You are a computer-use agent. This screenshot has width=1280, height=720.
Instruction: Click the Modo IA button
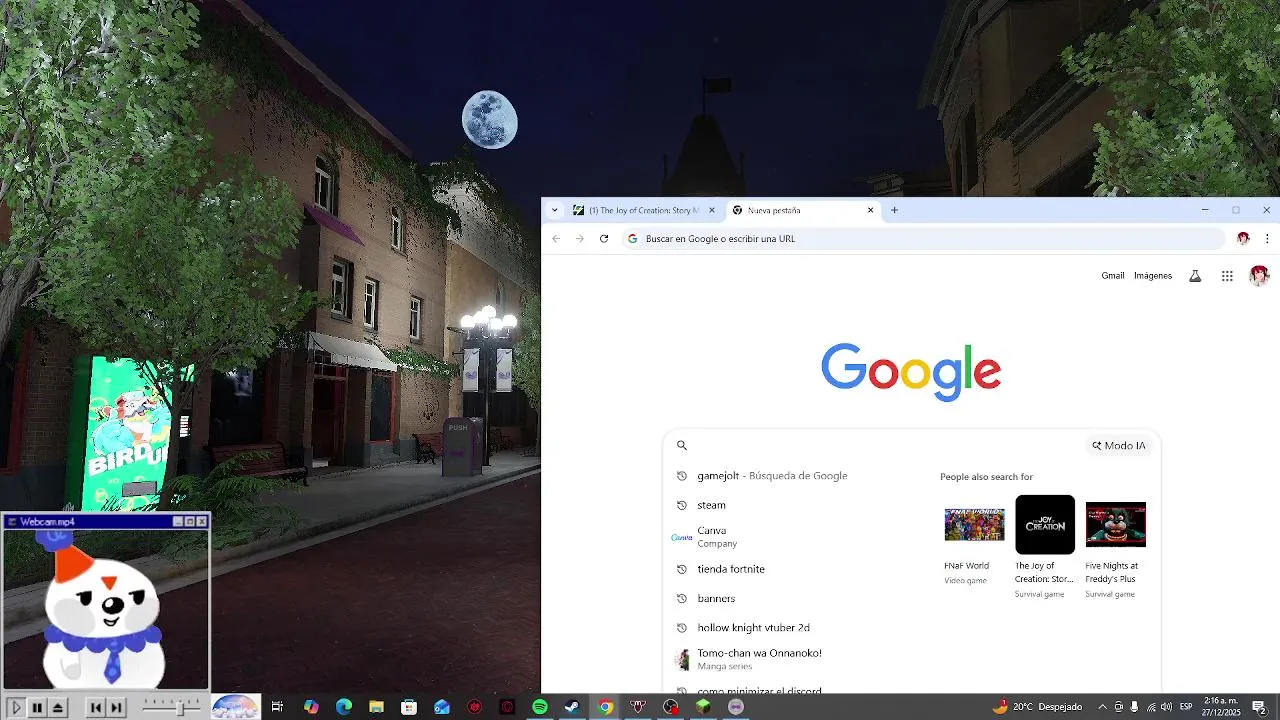point(1119,446)
